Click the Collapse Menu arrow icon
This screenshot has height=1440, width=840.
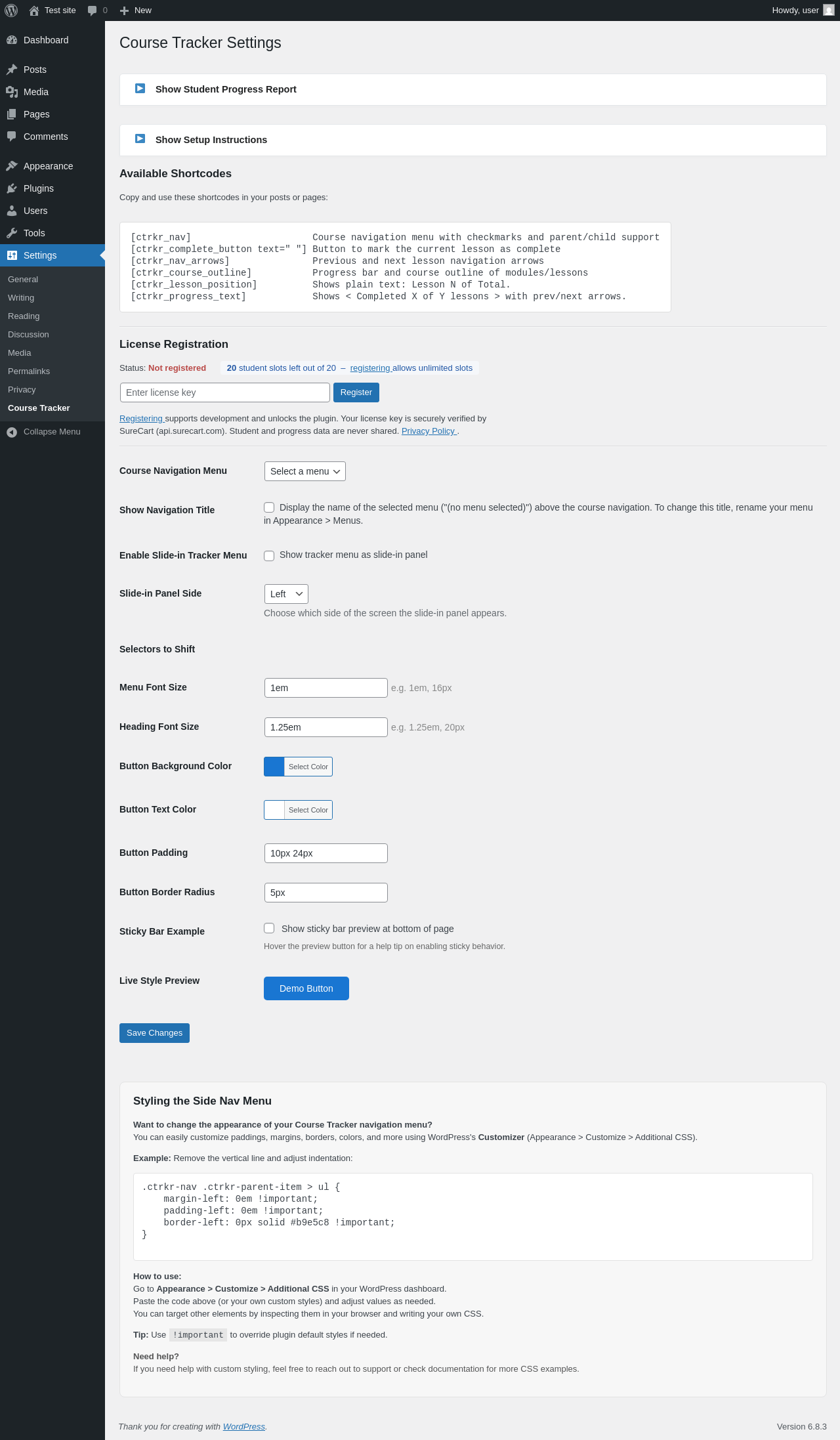tap(12, 432)
